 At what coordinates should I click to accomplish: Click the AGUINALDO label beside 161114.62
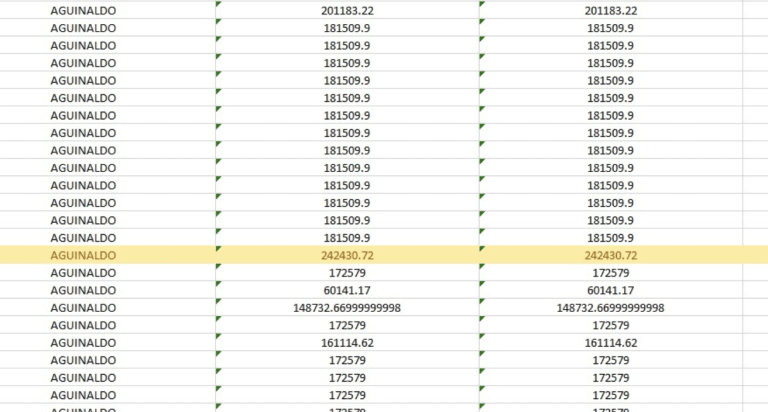[83, 343]
